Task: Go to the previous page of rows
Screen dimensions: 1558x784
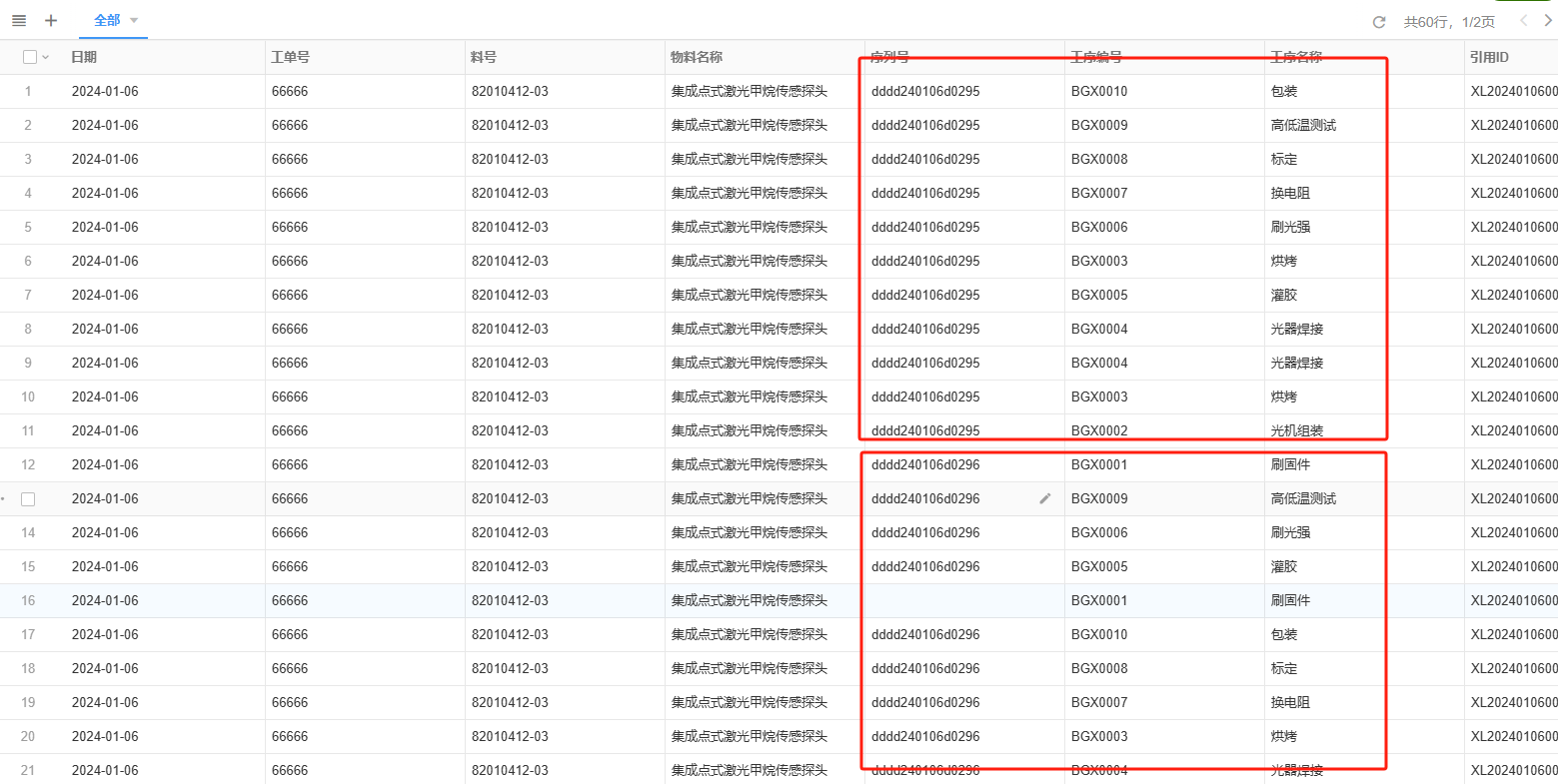Action: click(x=1523, y=21)
